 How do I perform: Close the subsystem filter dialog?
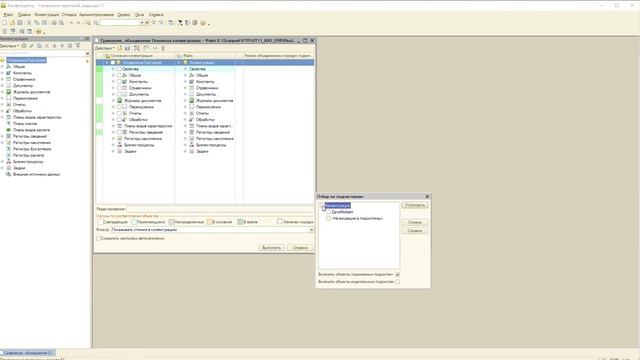(427, 197)
